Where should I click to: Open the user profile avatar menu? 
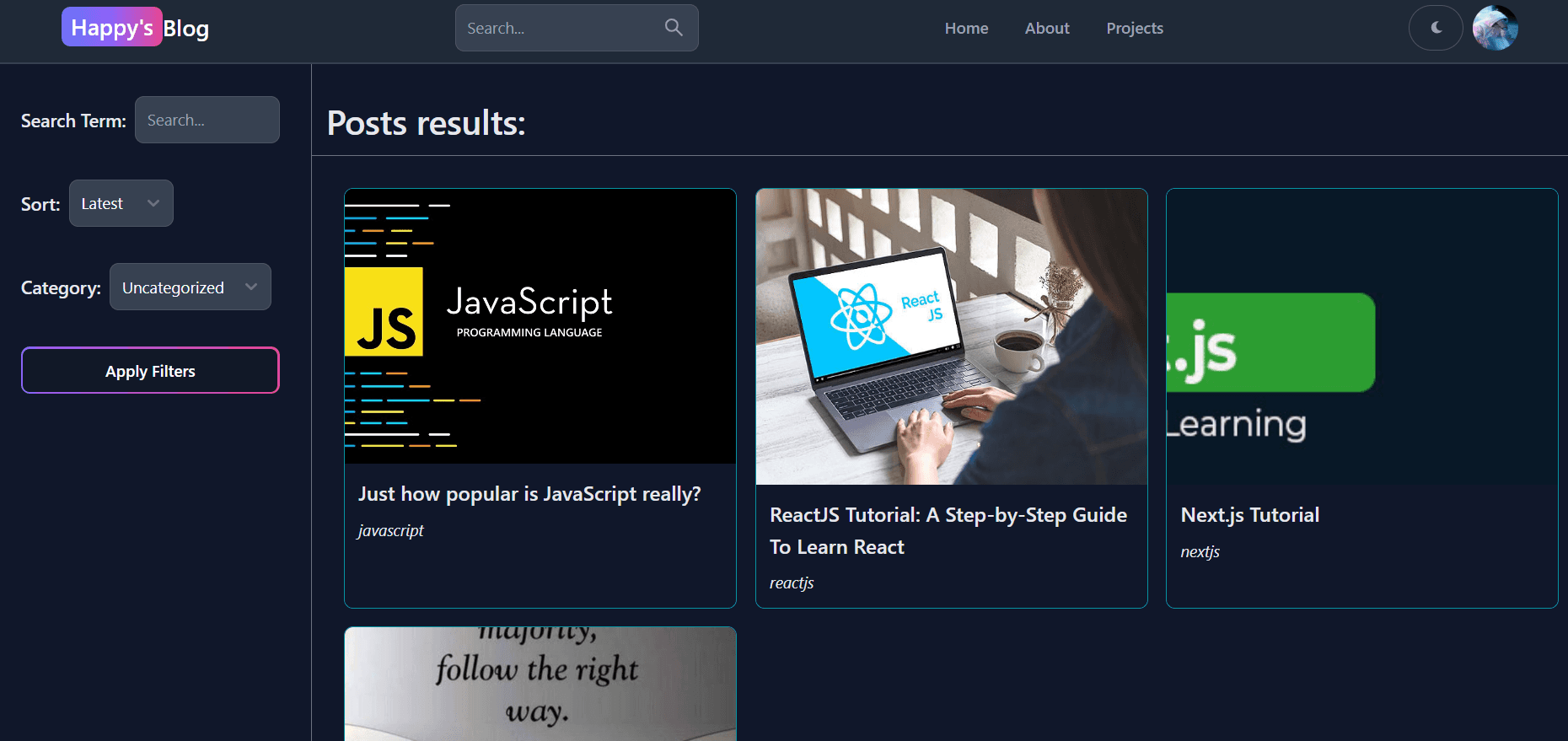tap(1496, 28)
